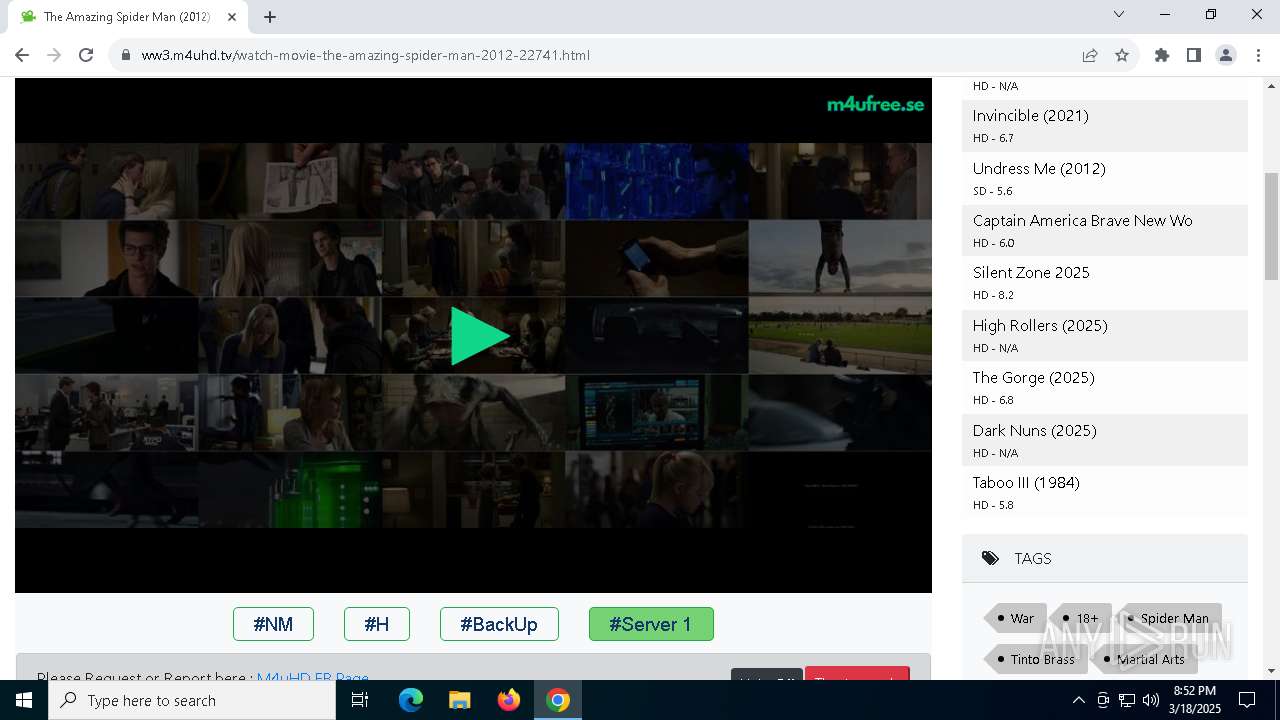This screenshot has width=1280, height=720.
Task: Click the taskbar search box
Action: (192, 700)
